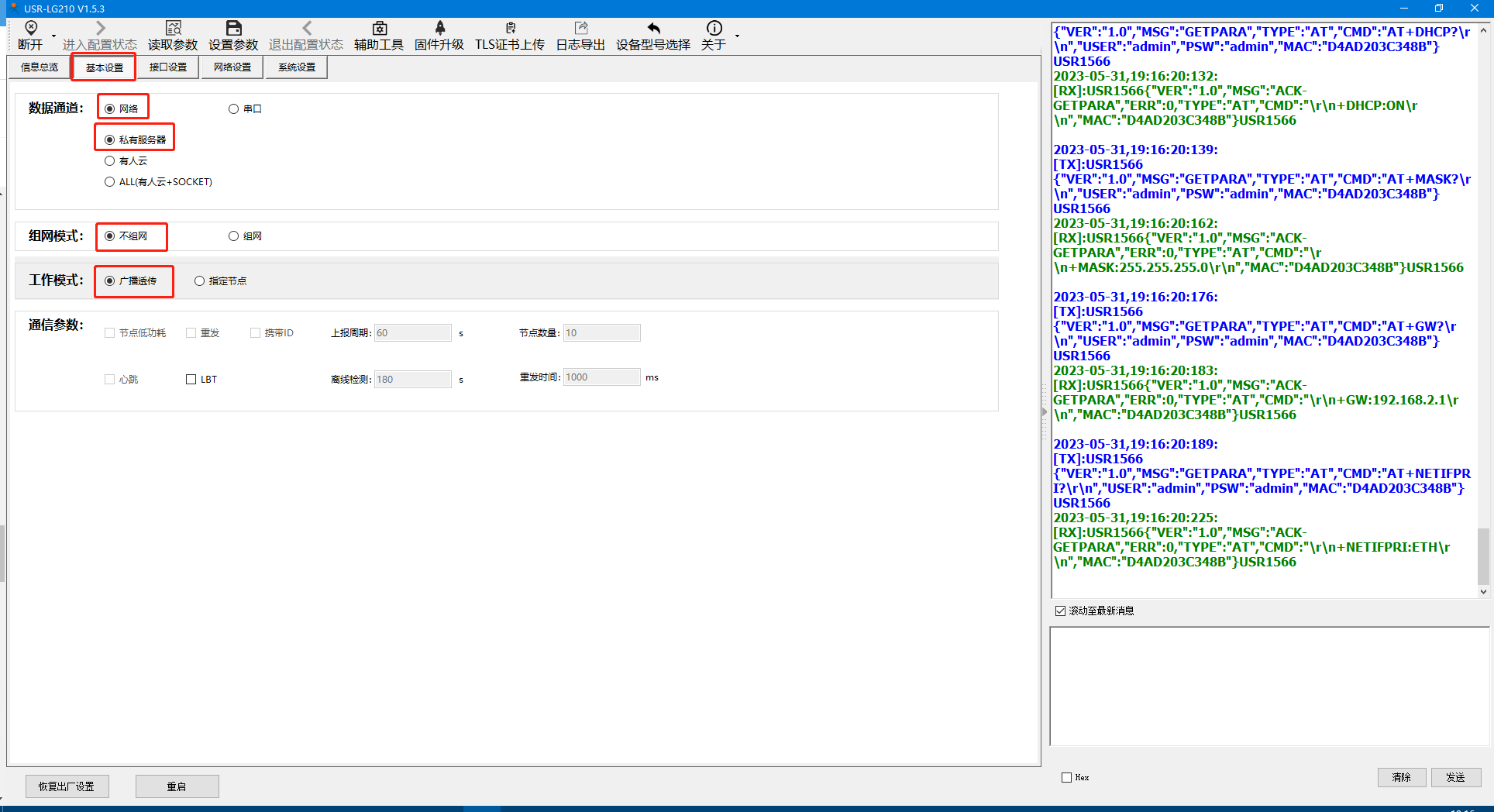This screenshot has height=812, width=1494.
Task: Click in the send message text box
Action: (x=1269, y=686)
